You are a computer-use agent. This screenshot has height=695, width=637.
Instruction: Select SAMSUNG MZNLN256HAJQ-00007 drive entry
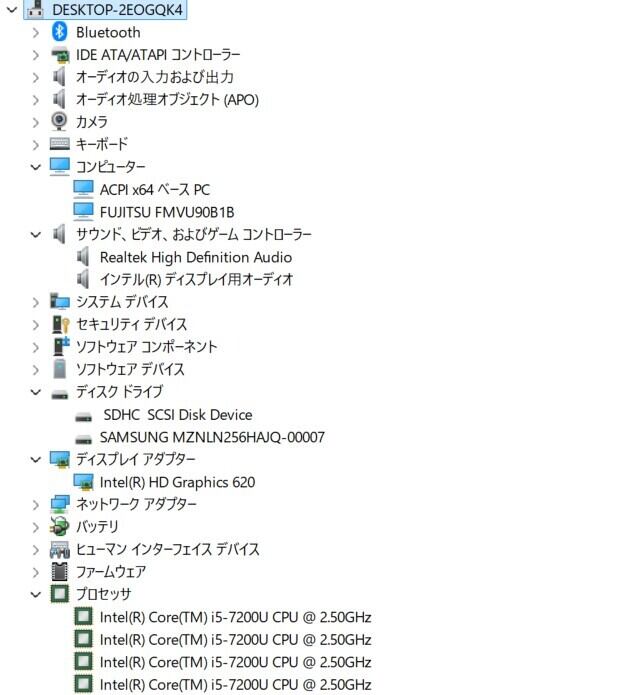[212, 437]
